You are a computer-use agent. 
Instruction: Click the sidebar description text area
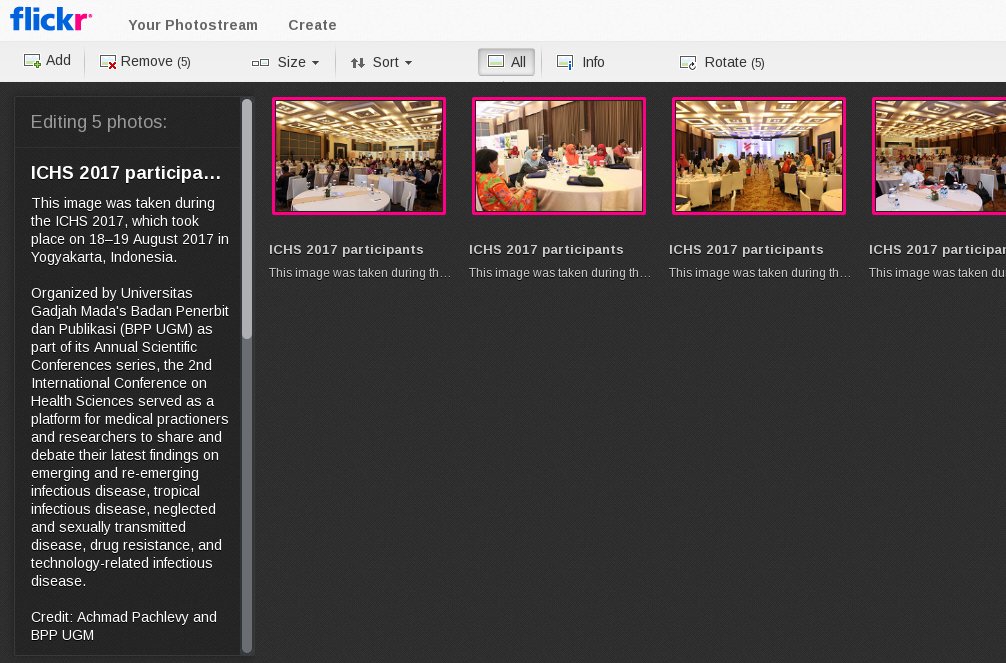tap(130, 418)
